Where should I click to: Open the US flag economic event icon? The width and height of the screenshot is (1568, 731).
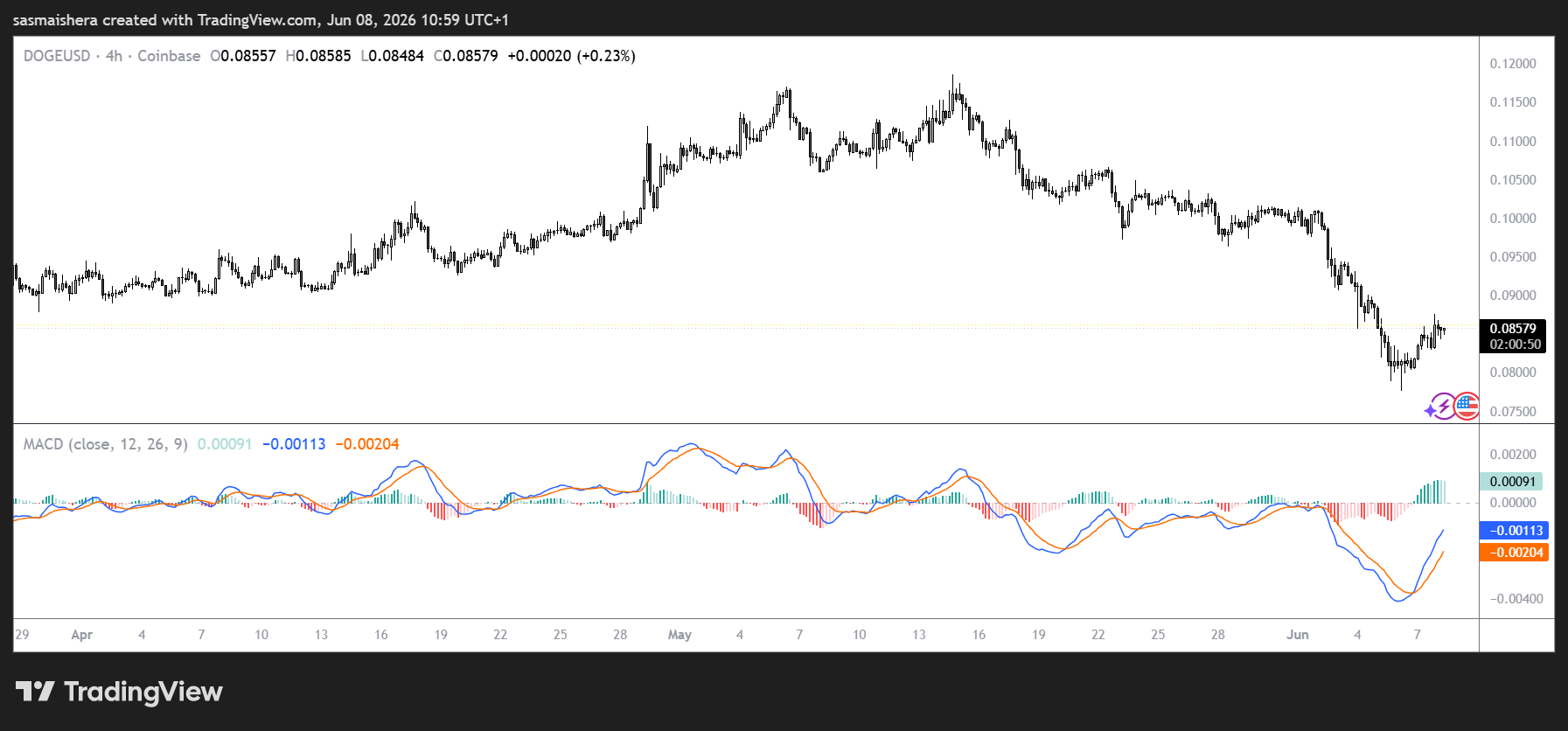tap(1467, 407)
